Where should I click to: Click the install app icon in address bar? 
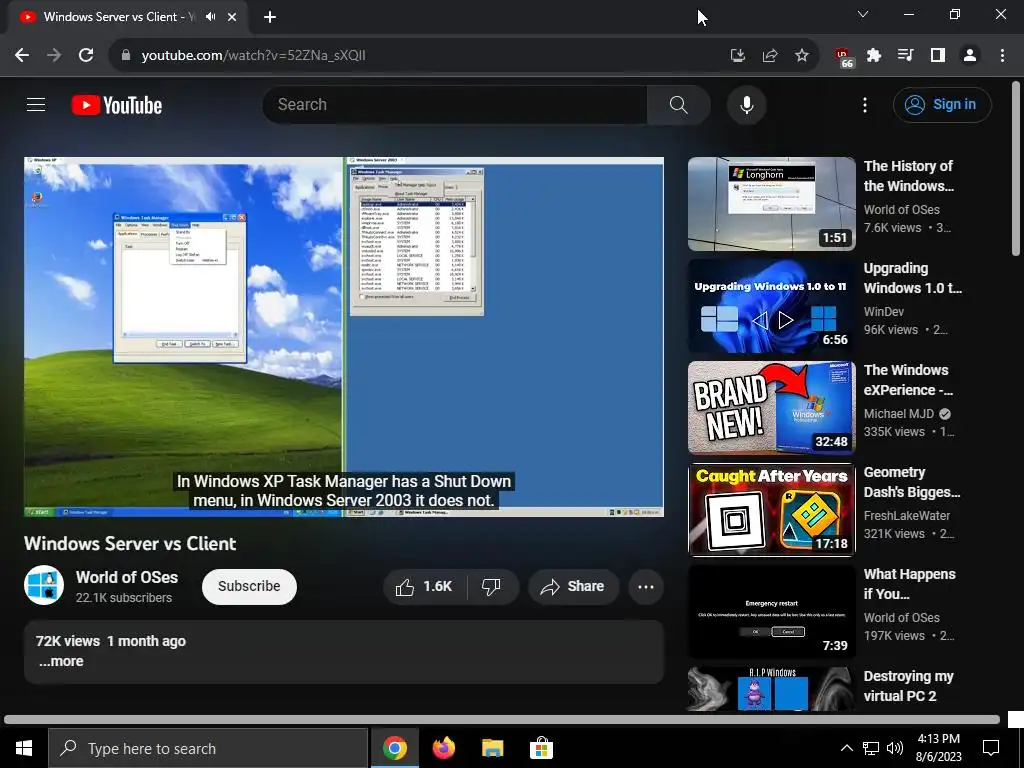click(737, 56)
